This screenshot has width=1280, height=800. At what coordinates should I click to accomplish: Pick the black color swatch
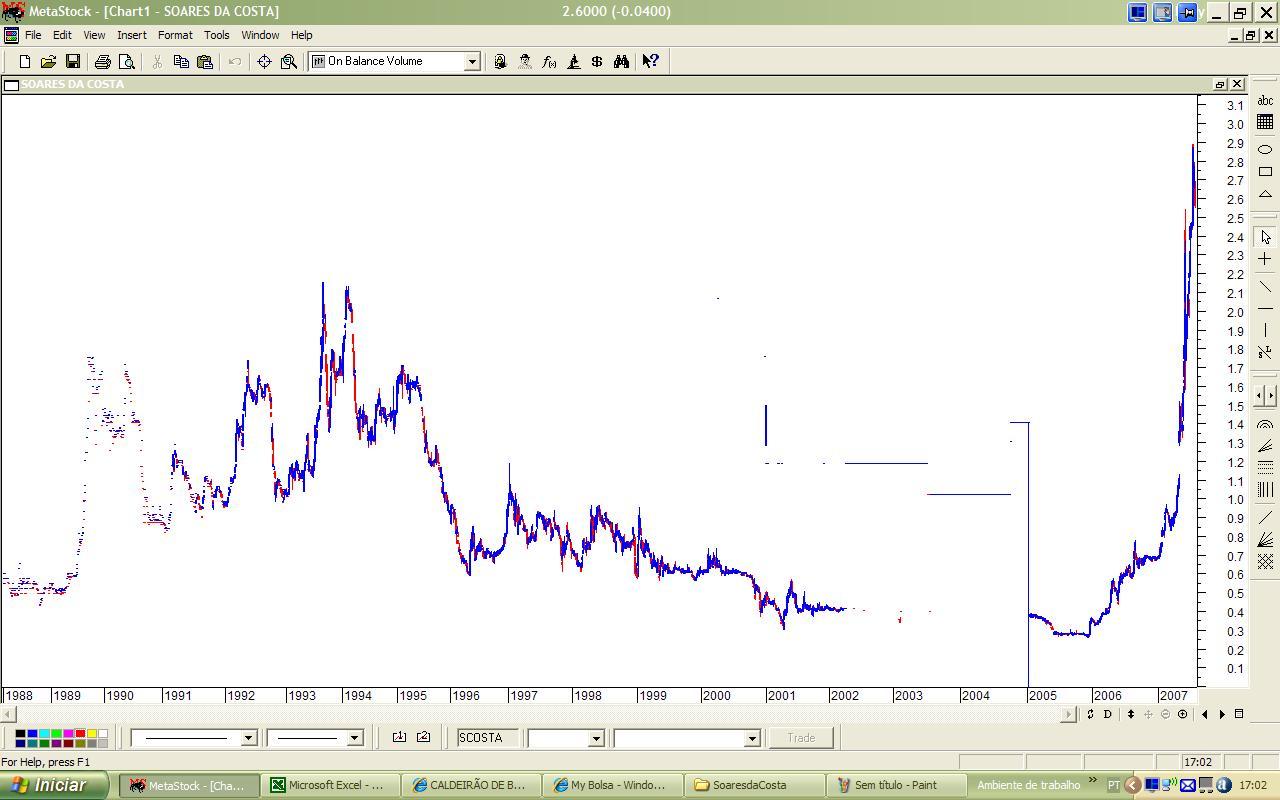(x=20, y=734)
